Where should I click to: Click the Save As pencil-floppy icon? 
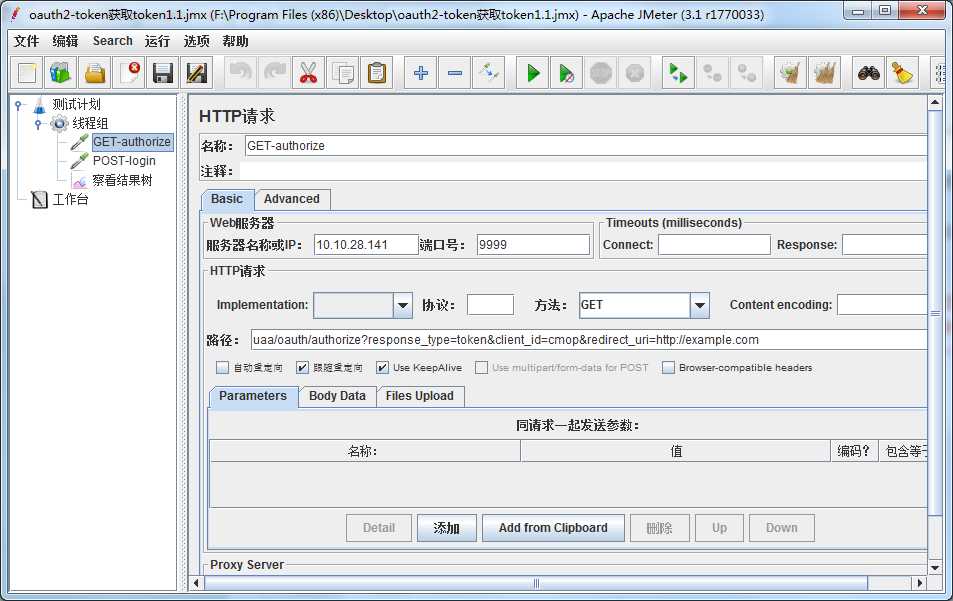(197, 73)
